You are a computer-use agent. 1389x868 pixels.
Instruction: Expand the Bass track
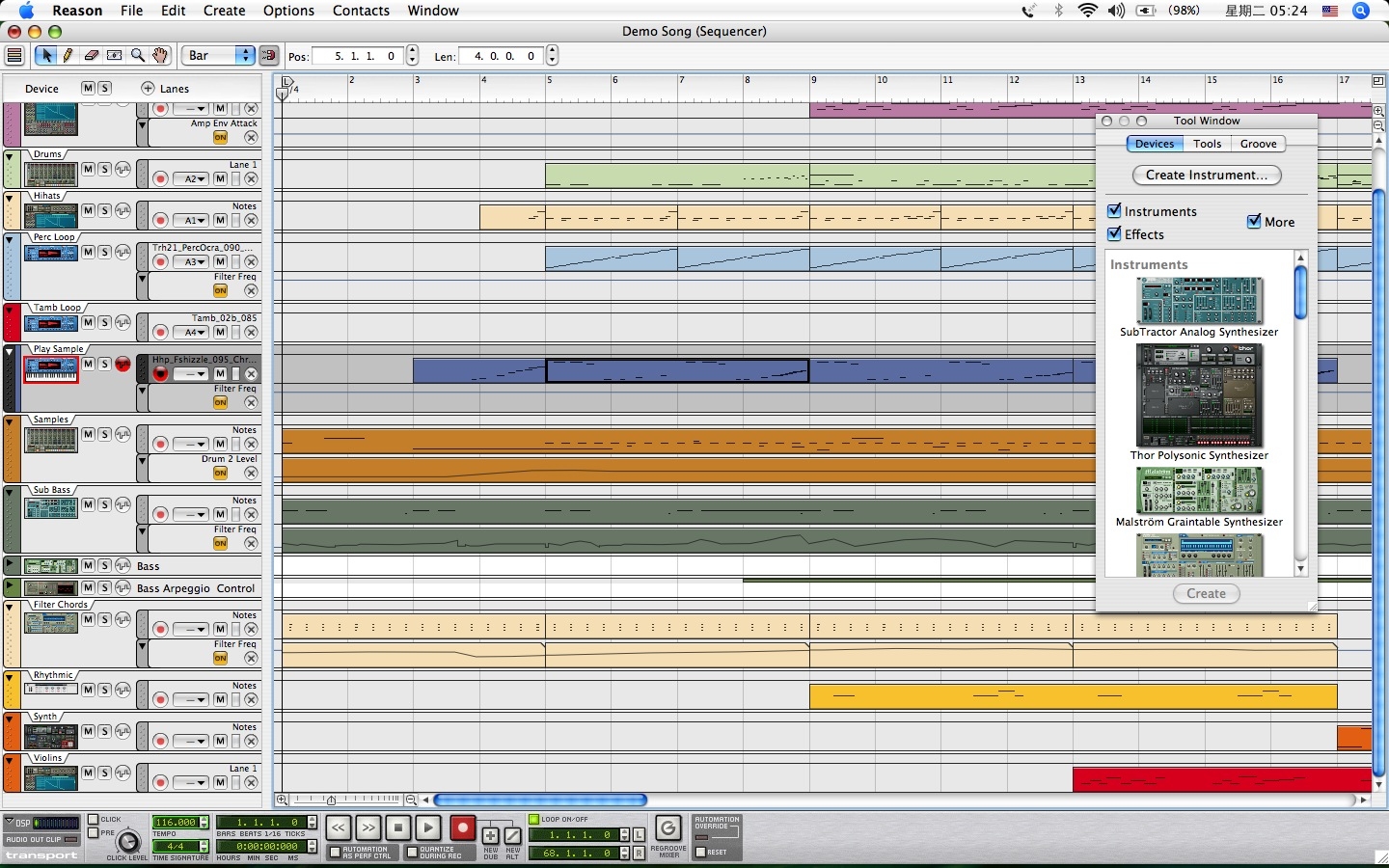[x=11, y=565]
